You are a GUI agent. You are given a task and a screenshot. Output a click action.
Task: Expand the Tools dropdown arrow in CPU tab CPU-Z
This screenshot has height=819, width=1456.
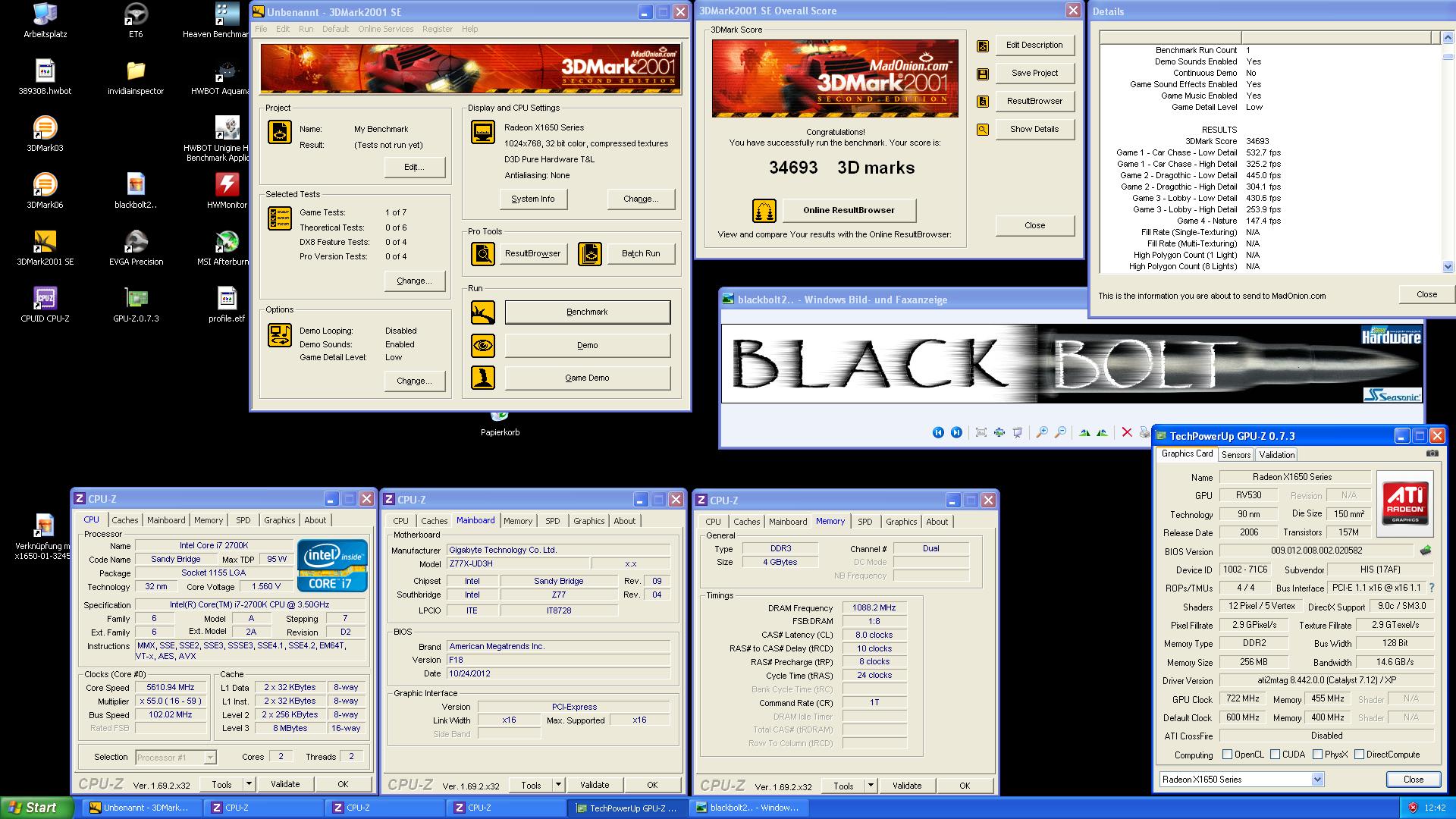(248, 784)
